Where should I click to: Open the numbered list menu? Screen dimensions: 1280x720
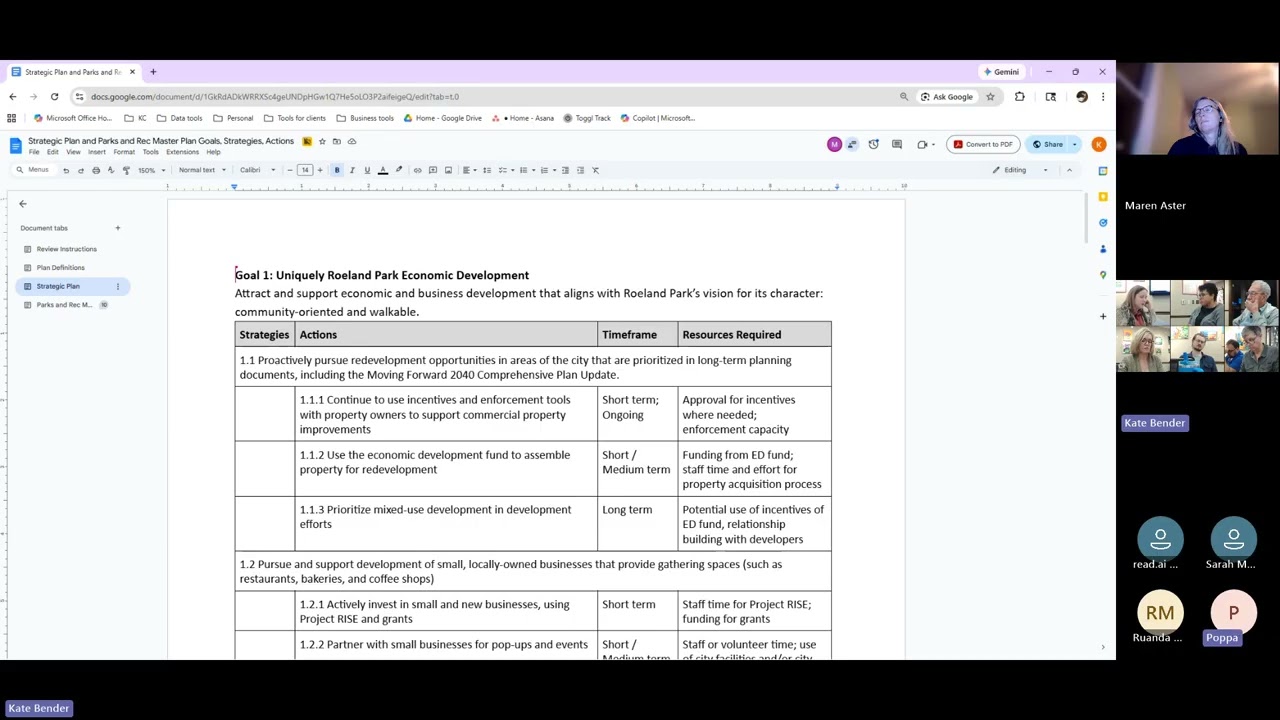[546, 170]
